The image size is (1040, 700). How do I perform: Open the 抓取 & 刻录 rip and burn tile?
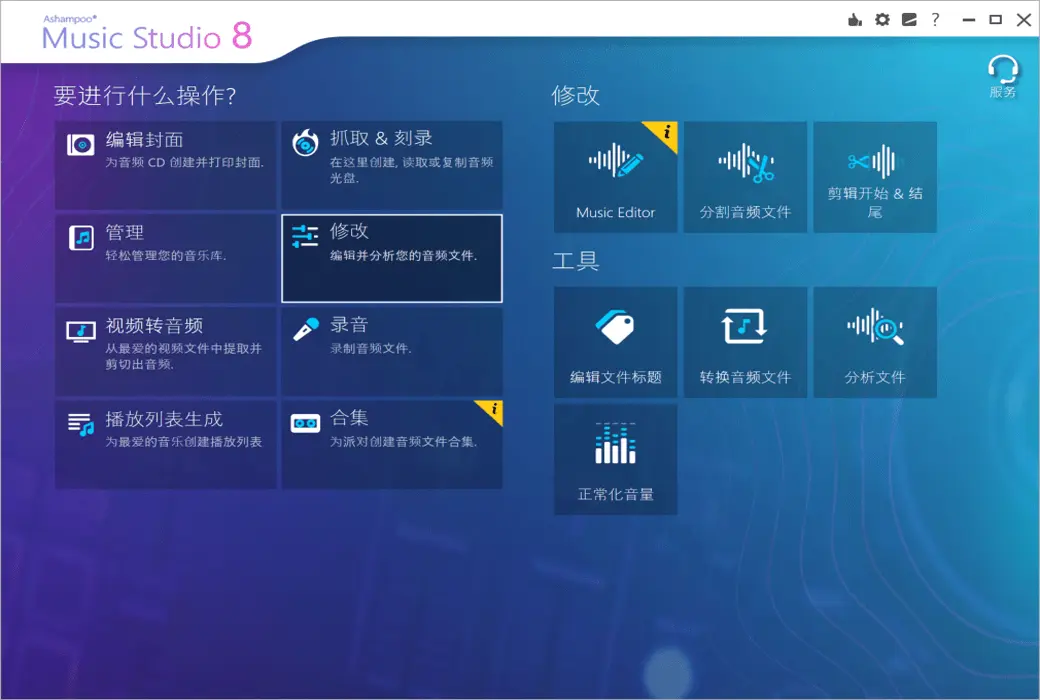[x=391, y=165]
